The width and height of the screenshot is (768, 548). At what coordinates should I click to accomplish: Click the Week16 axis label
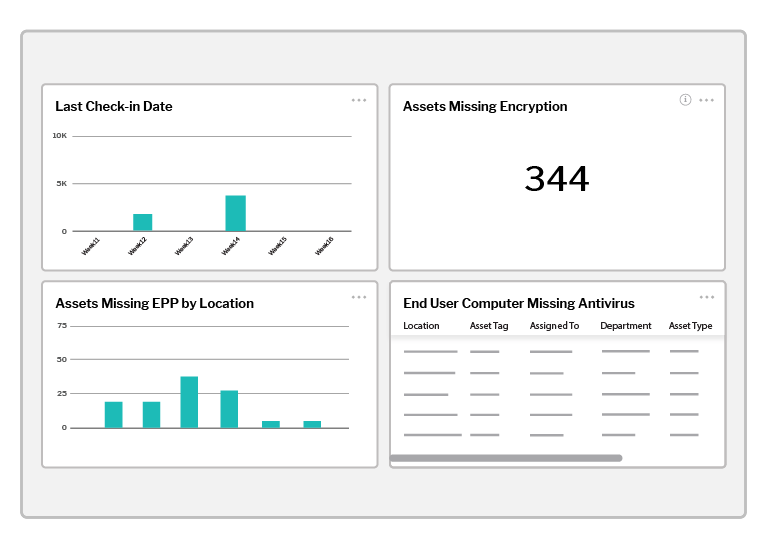pos(324,246)
